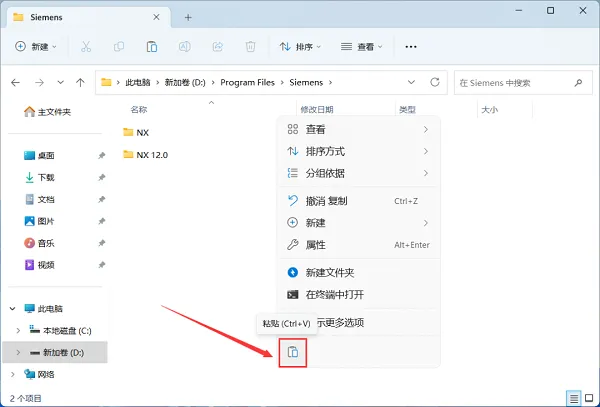Unpin 桌面 using its pin icon
The height and width of the screenshot is (407, 600).
(x=101, y=155)
